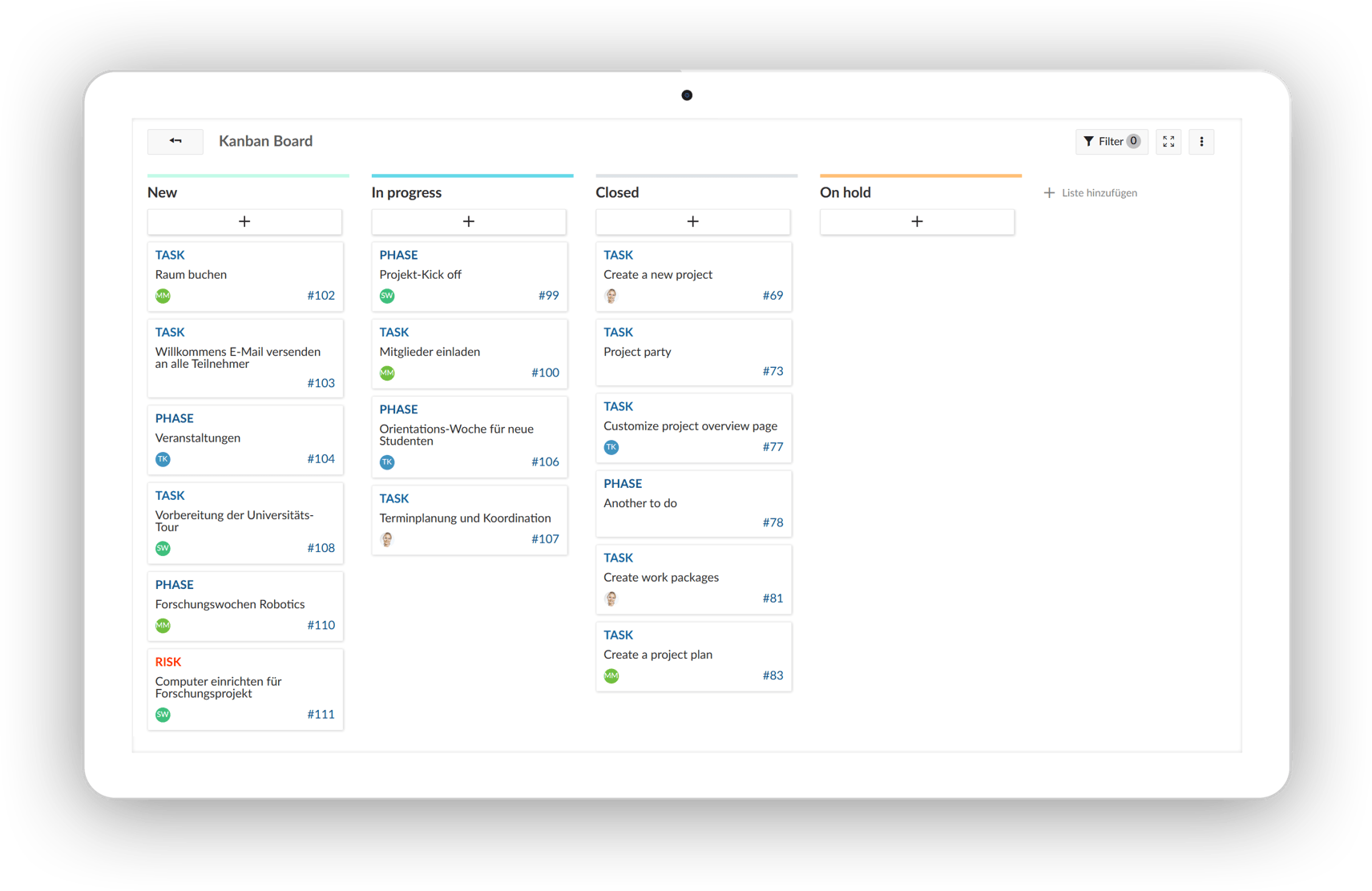Enter fullscreen mode for the board
Viewport: 1372px width, 891px height.
point(1168,142)
